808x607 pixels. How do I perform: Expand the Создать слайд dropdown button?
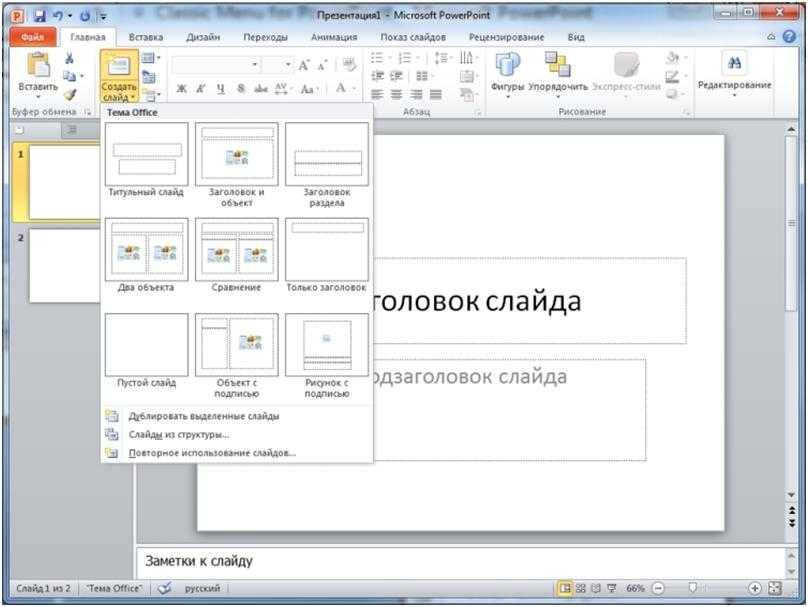coord(119,92)
